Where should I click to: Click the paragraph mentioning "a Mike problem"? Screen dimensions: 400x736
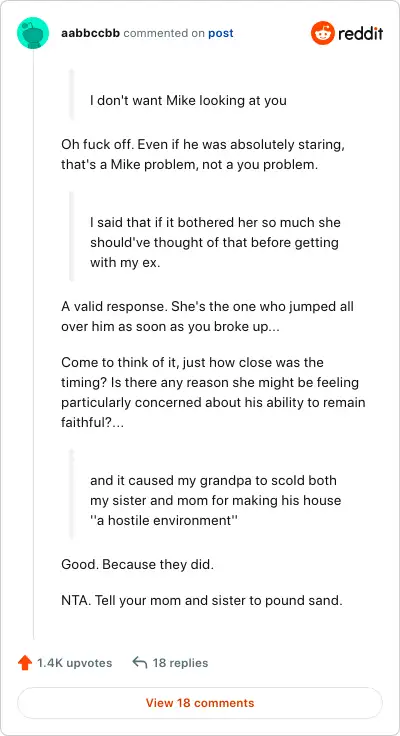coord(203,155)
